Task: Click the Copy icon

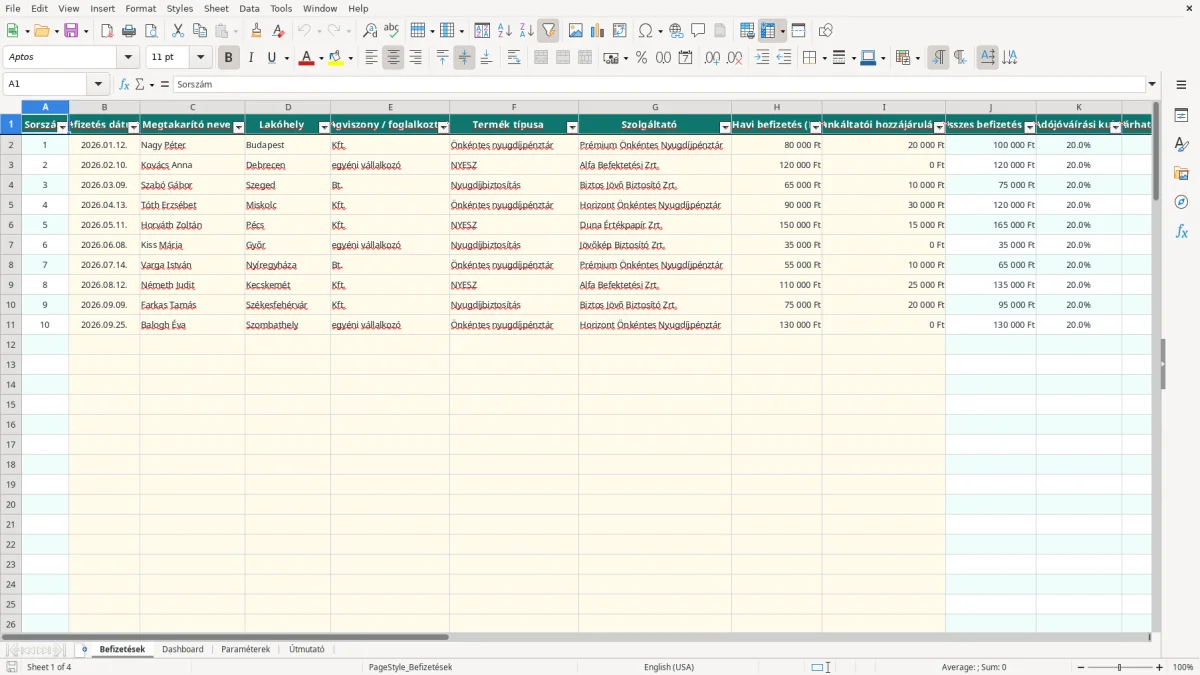Action: point(200,31)
